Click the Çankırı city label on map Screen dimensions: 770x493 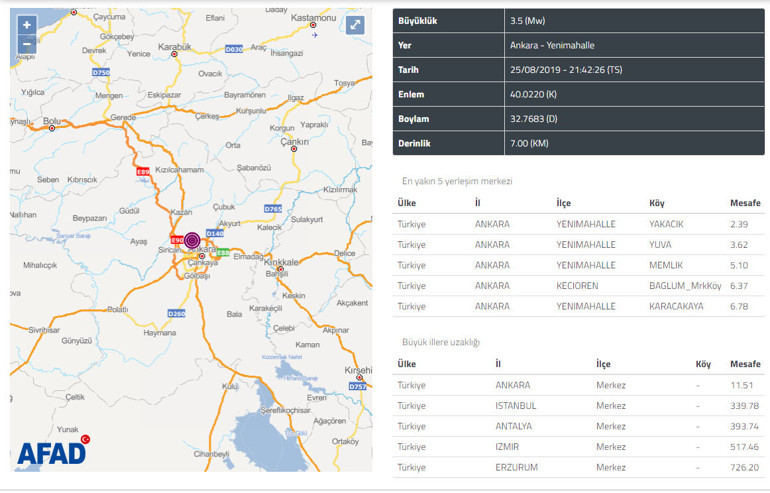[x=295, y=143]
